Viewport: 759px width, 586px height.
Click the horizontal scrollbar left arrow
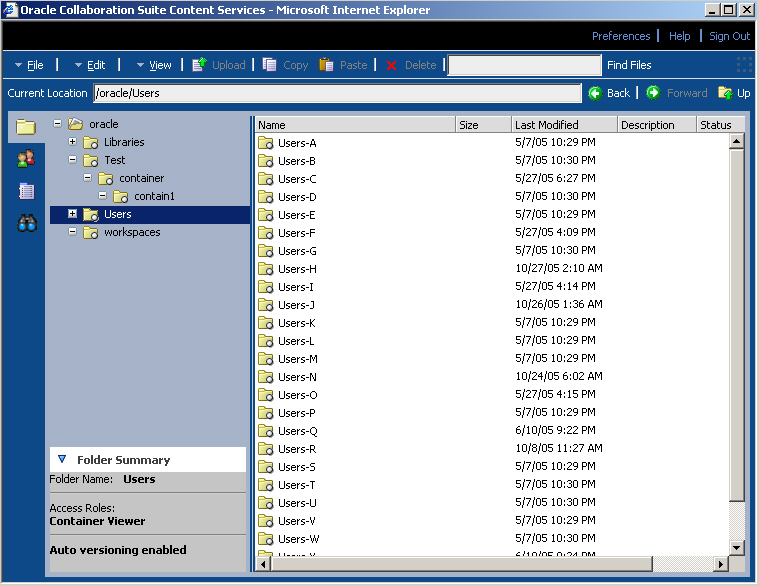pos(263,564)
